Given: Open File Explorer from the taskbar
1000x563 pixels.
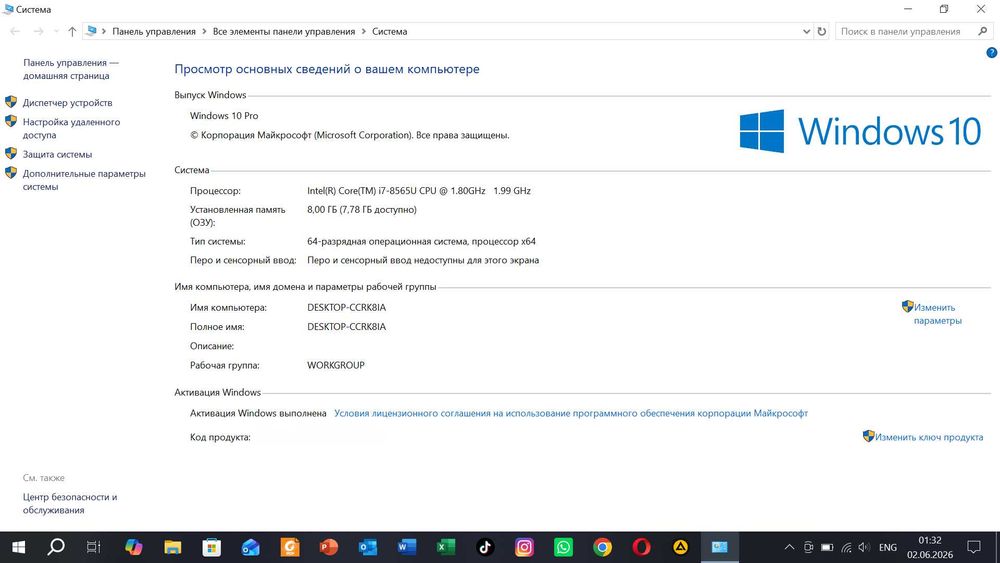Looking at the screenshot, I should pos(173,547).
